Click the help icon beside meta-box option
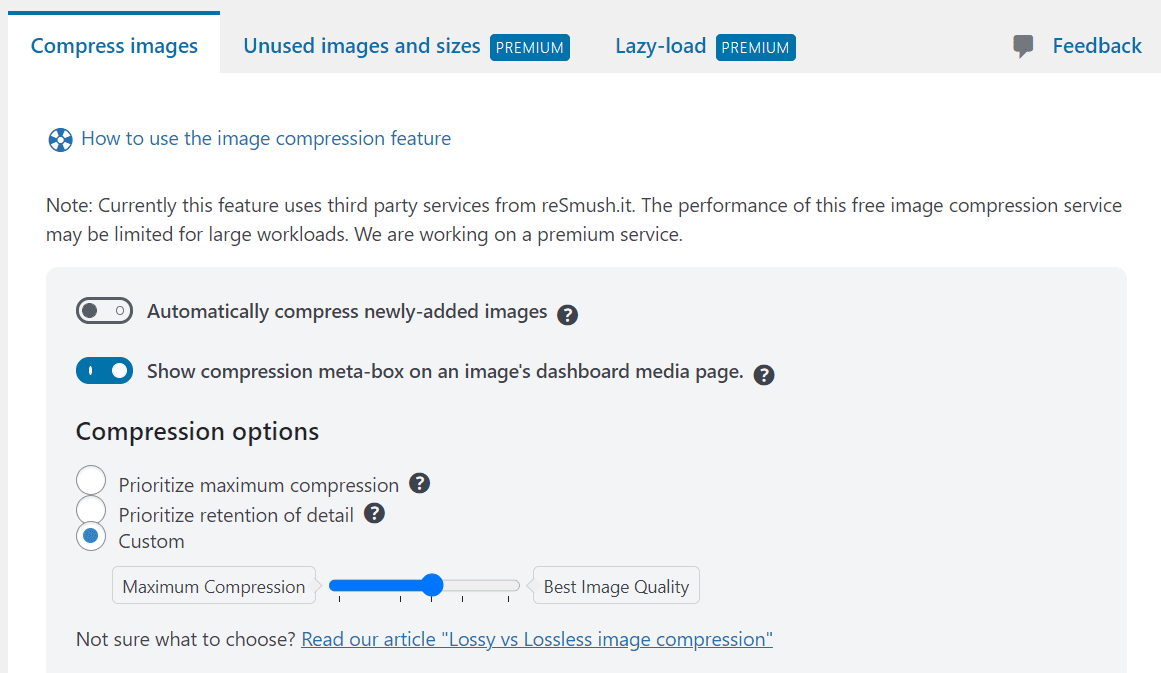This screenshot has width=1161, height=673. tap(764, 374)
